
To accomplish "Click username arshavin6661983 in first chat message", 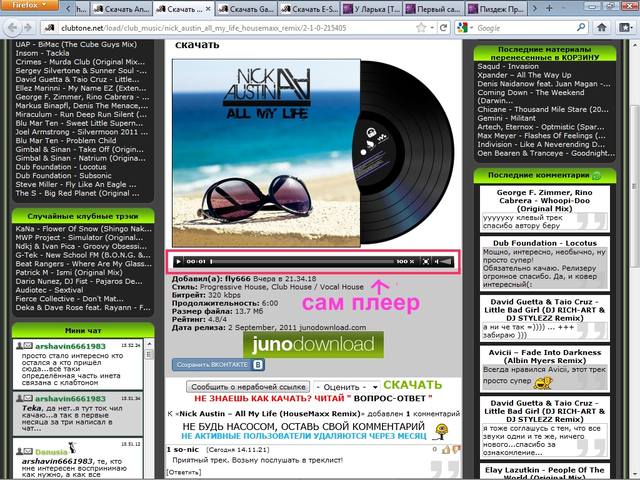I will point(70,346).
